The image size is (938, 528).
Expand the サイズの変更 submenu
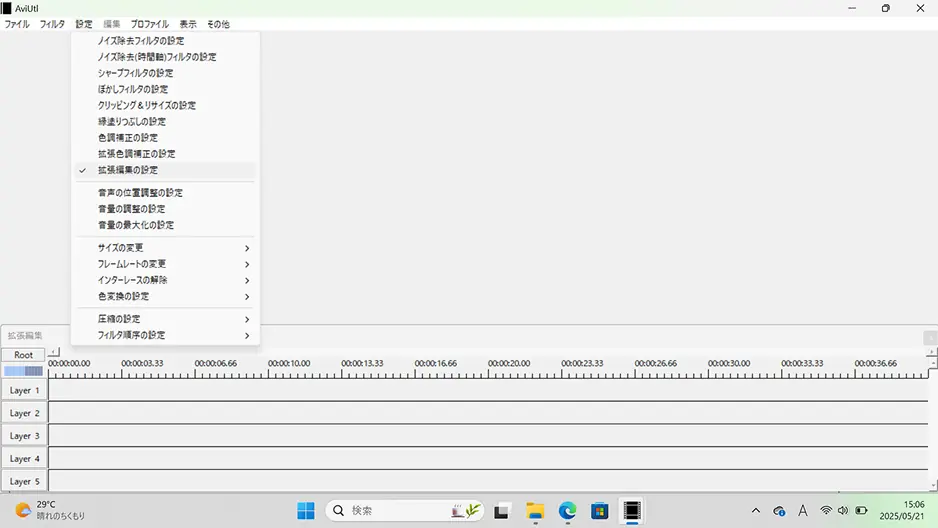(165, 248)
